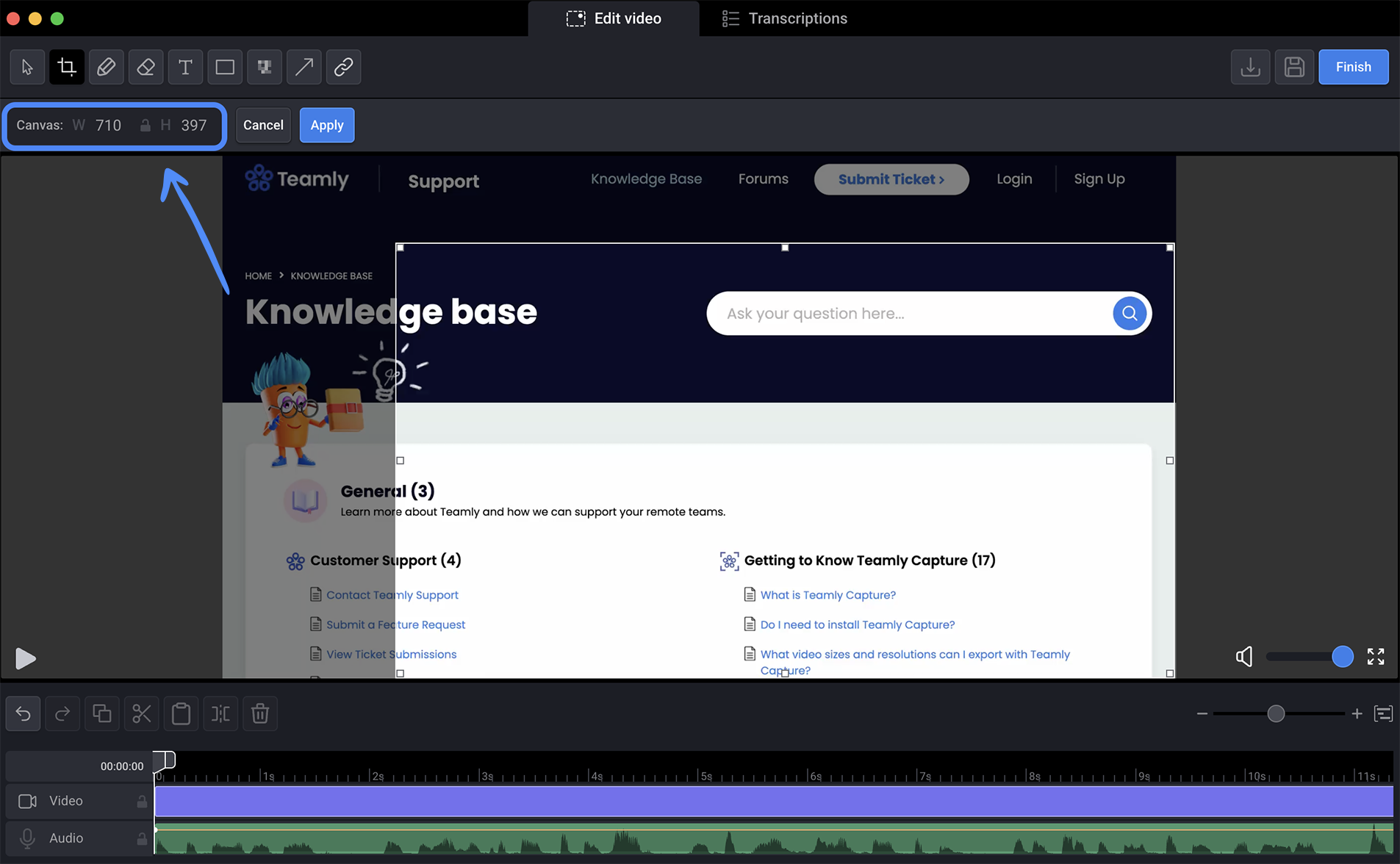Click the blue search magnifier button
Viewport: 1400px width, 864px height.
pyautogui.click(x=1129, y=314)
